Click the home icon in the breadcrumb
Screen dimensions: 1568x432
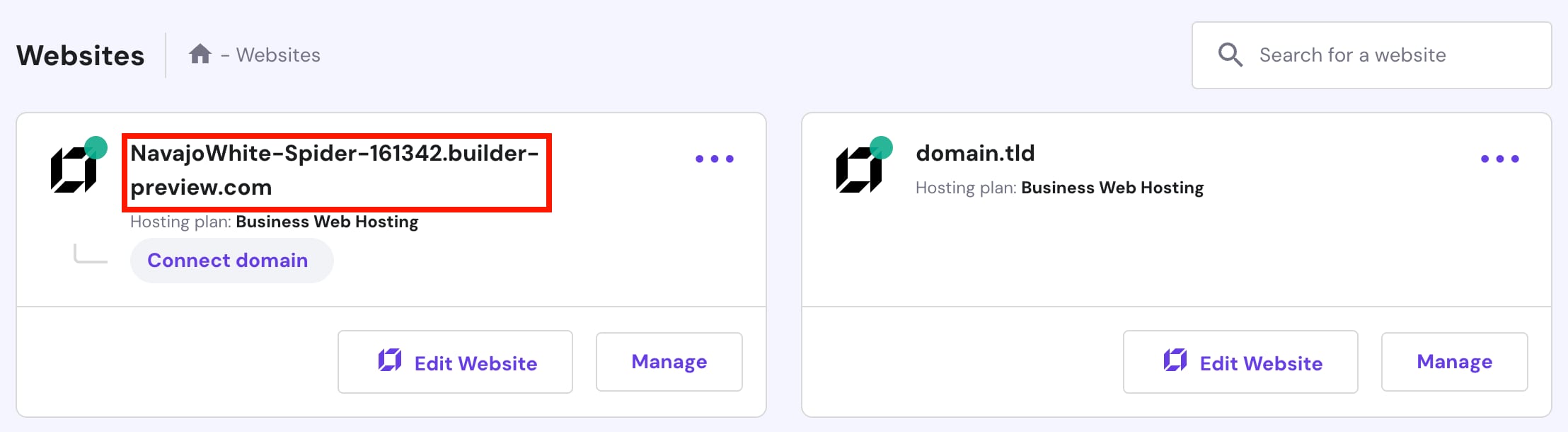tap(200, 55)
